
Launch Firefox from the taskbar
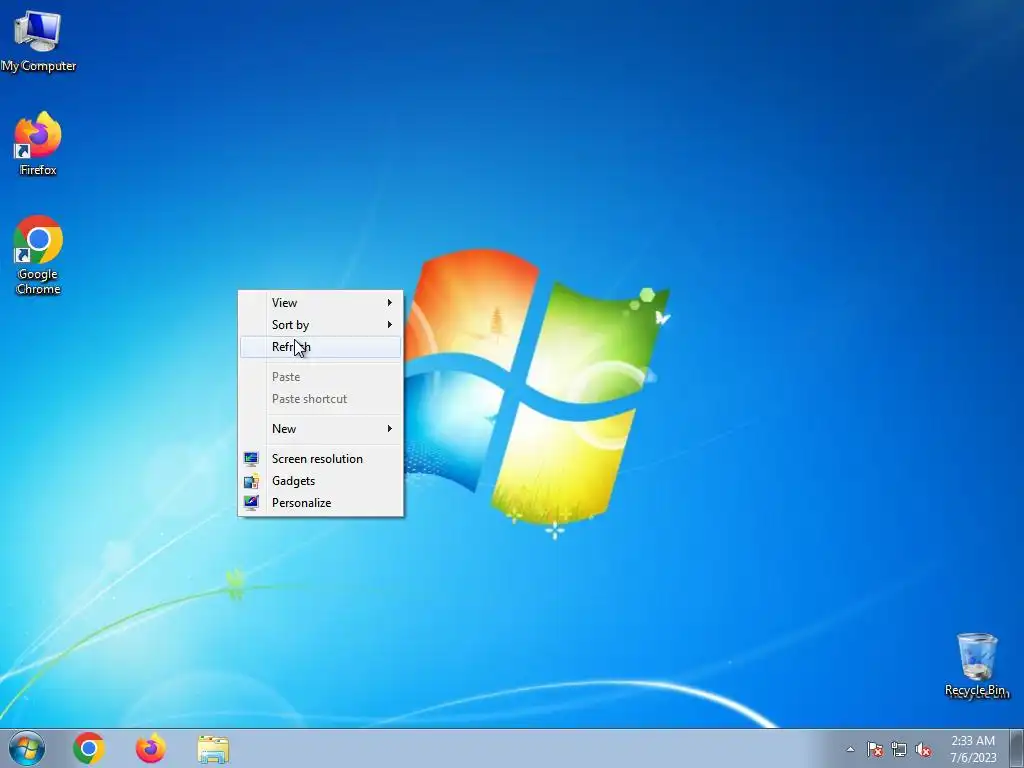151,748
